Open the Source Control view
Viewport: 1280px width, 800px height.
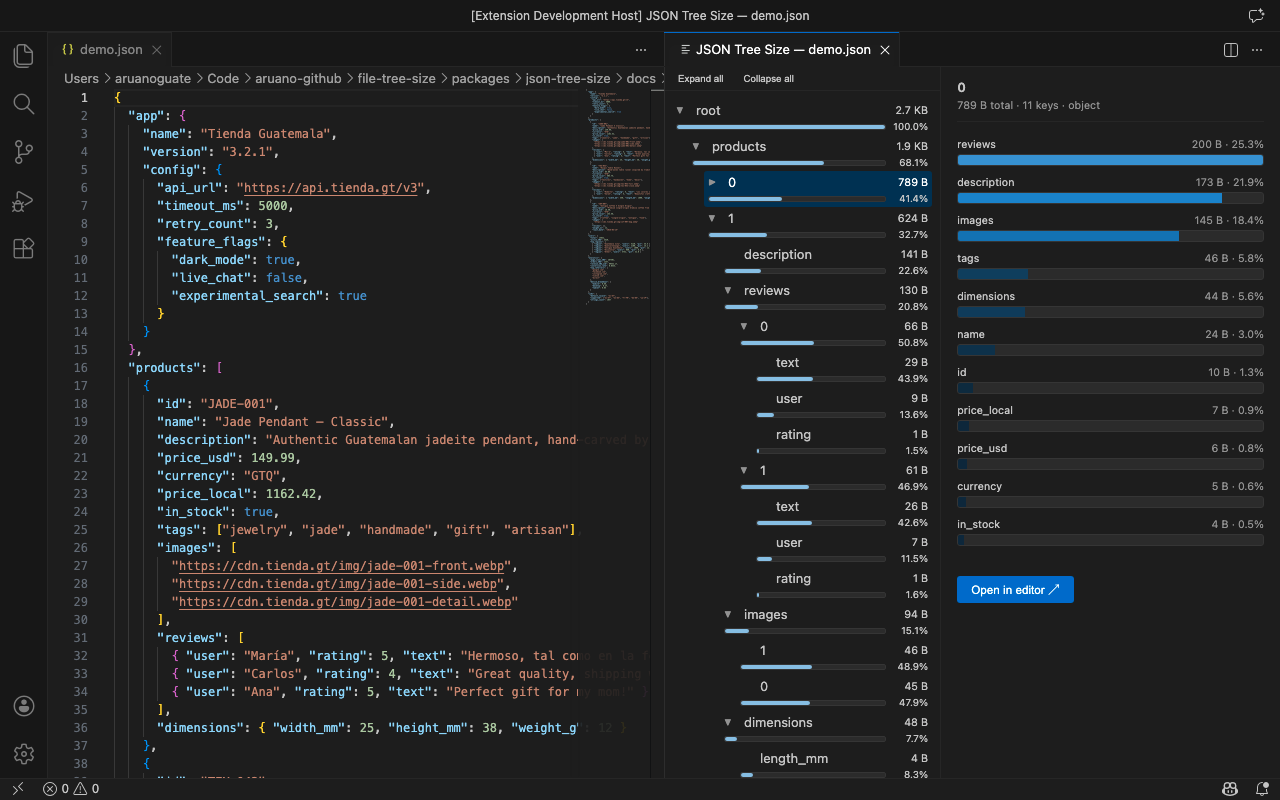click(x=24, y=152)
